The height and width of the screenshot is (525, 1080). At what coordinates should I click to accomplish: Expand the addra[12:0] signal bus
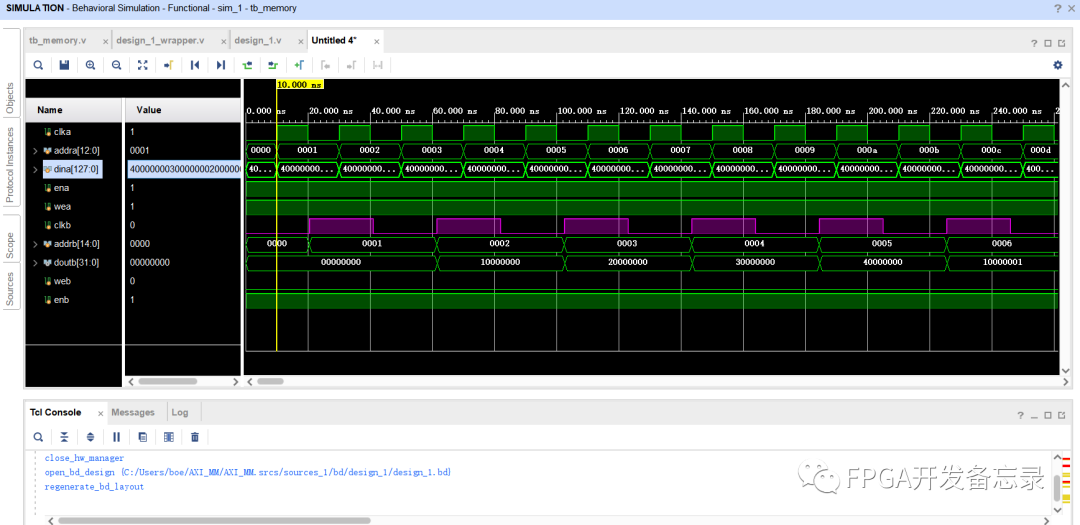[35, 150]
